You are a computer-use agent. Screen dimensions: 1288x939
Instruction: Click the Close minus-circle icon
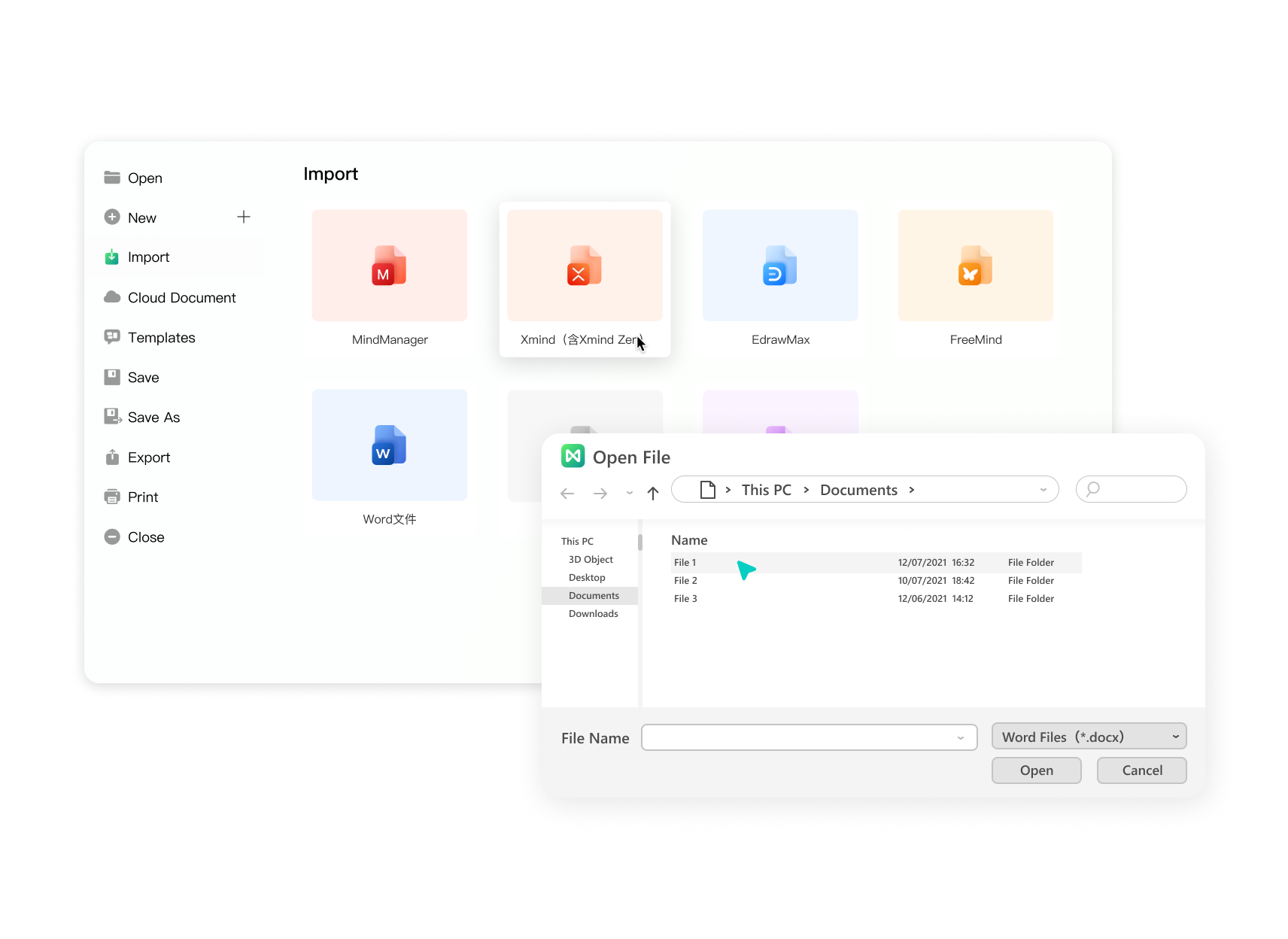click(112, 536)
